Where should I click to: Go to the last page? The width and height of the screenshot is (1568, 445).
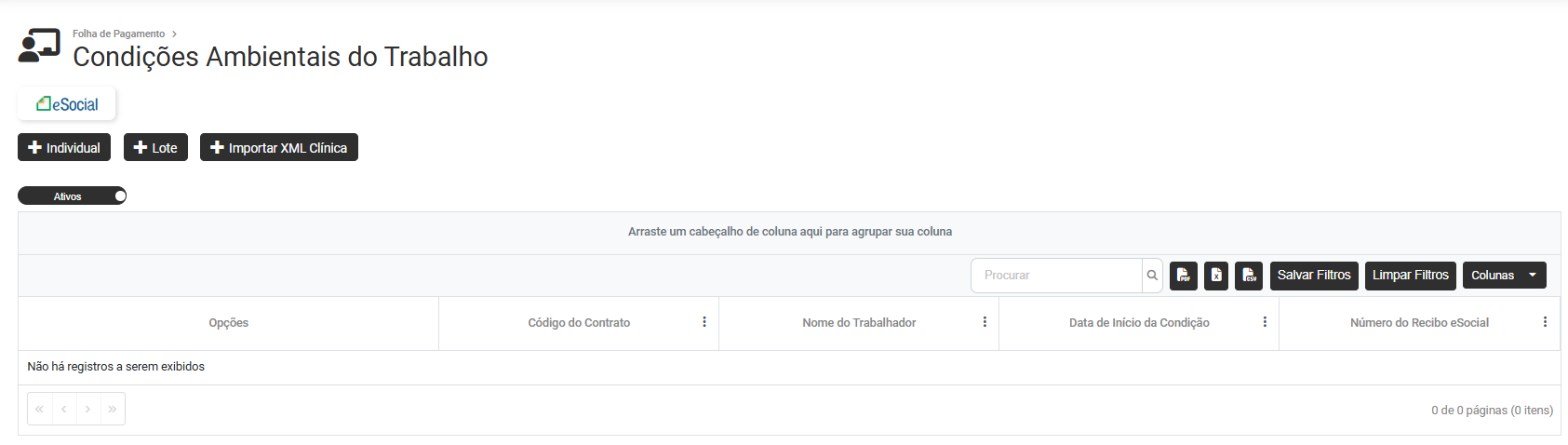(x=113, y=409)
